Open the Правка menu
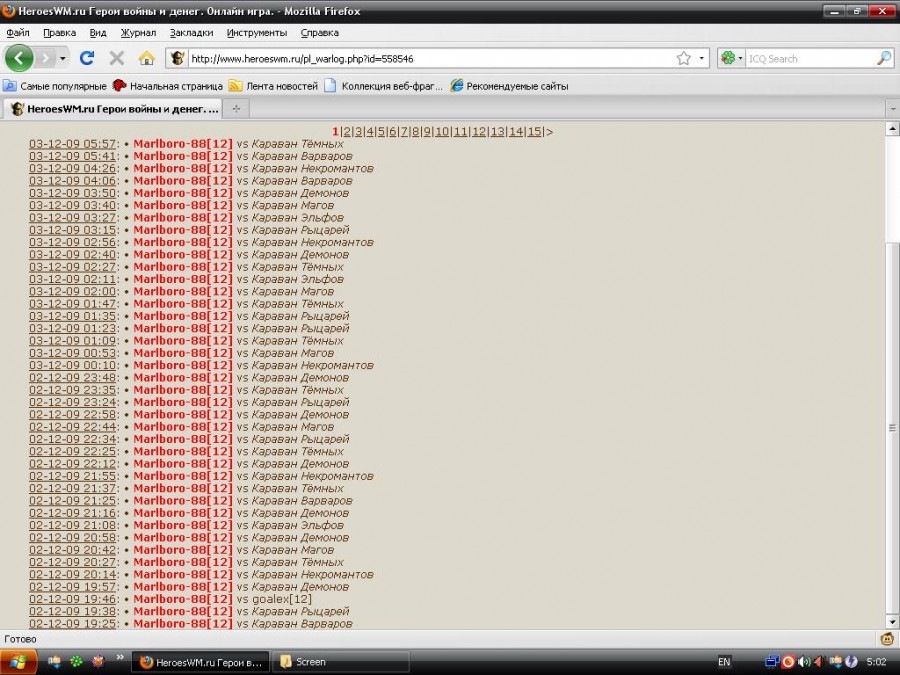This screenshot has width=900, height=675. pyautogui.click(x=59, y=33)
